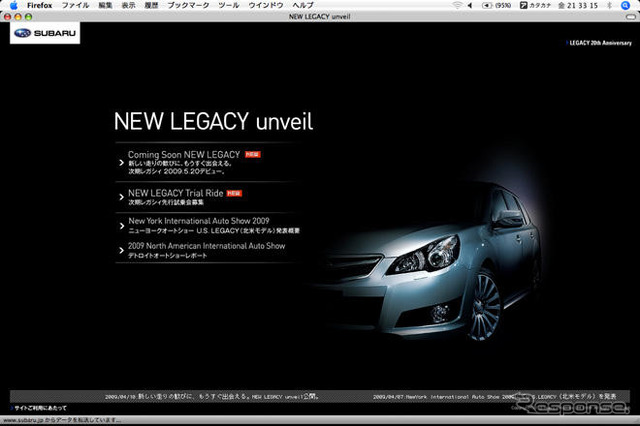Click the 2009/04/10 news ticker item
The width and height of the screenshot is (640, 426).
coord(212,396)
